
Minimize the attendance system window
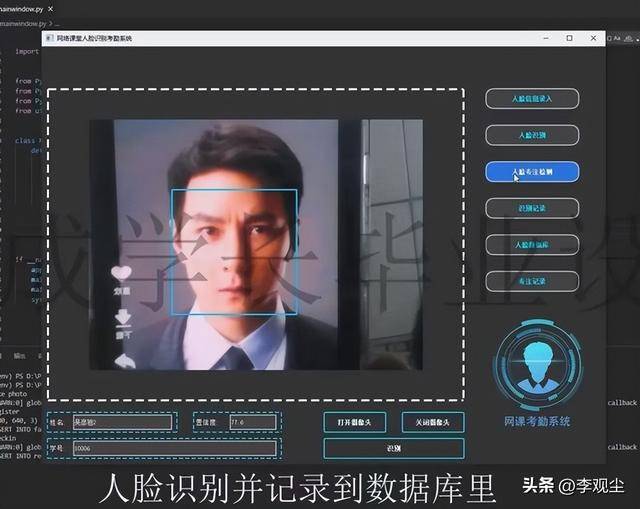[x=541, y=38]
